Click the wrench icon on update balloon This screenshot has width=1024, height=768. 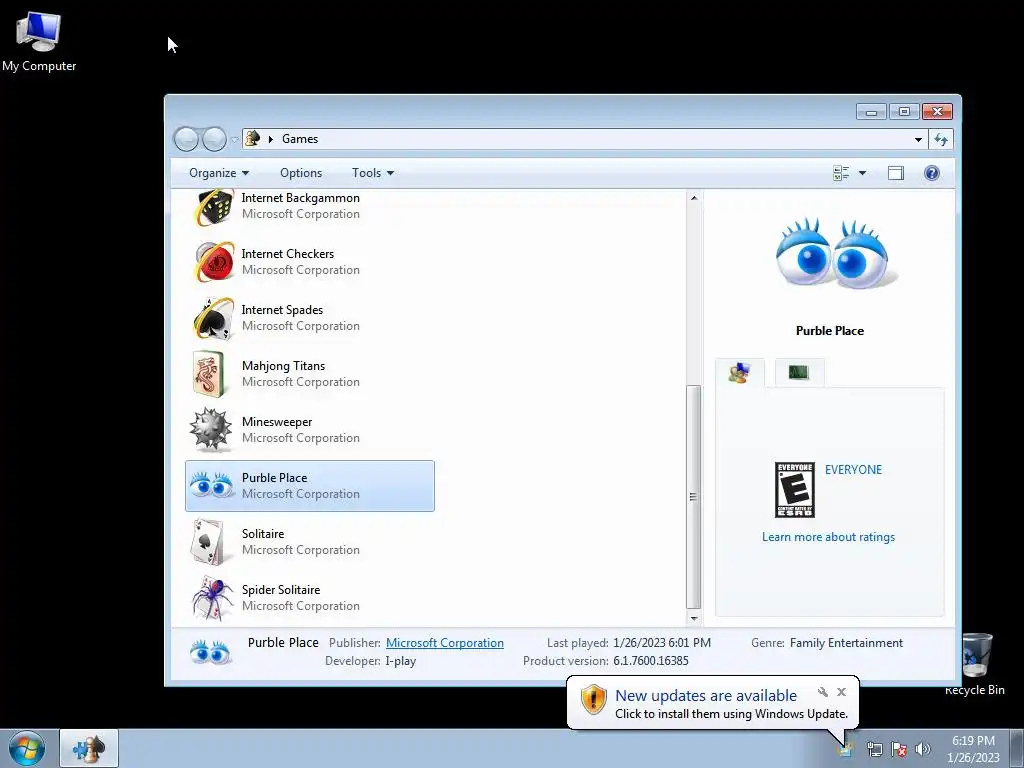click(x=823, y=692)
